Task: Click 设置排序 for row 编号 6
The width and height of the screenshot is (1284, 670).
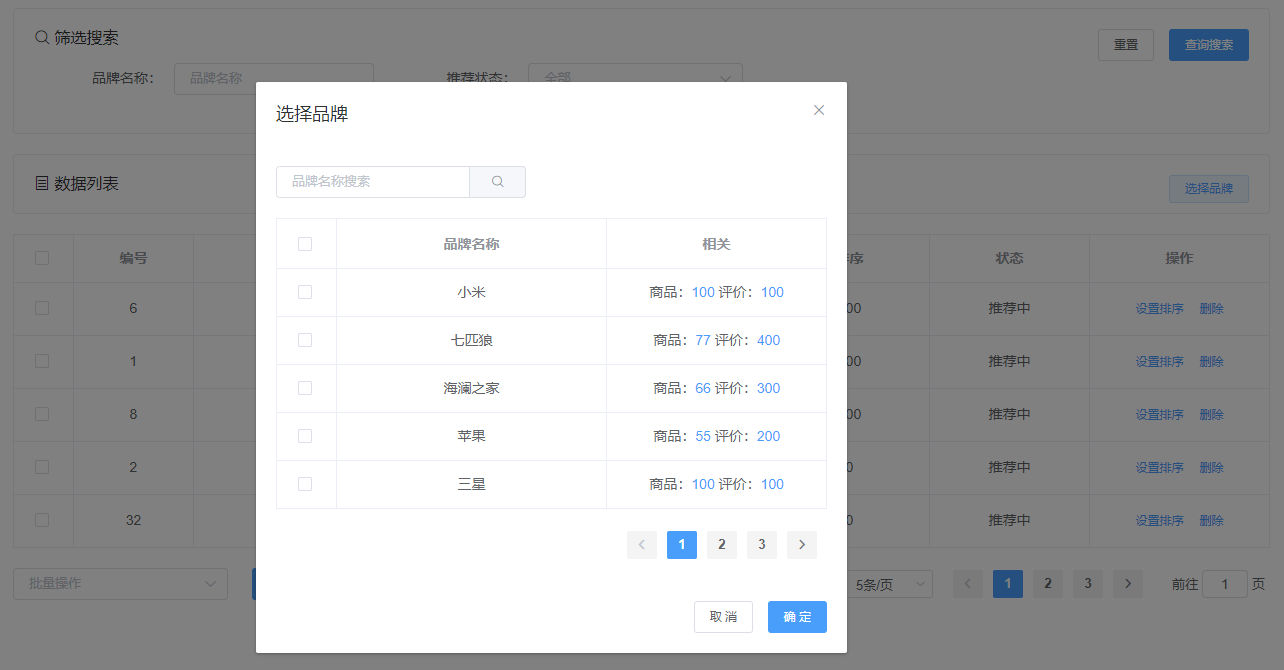Action: pyautogui.click(x=1159, y=309)
